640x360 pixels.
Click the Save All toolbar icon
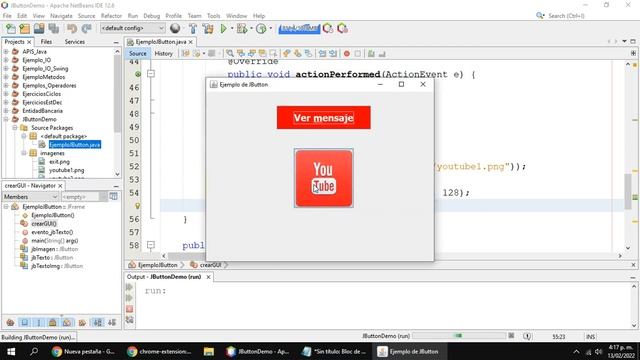[x=53, y=29]
